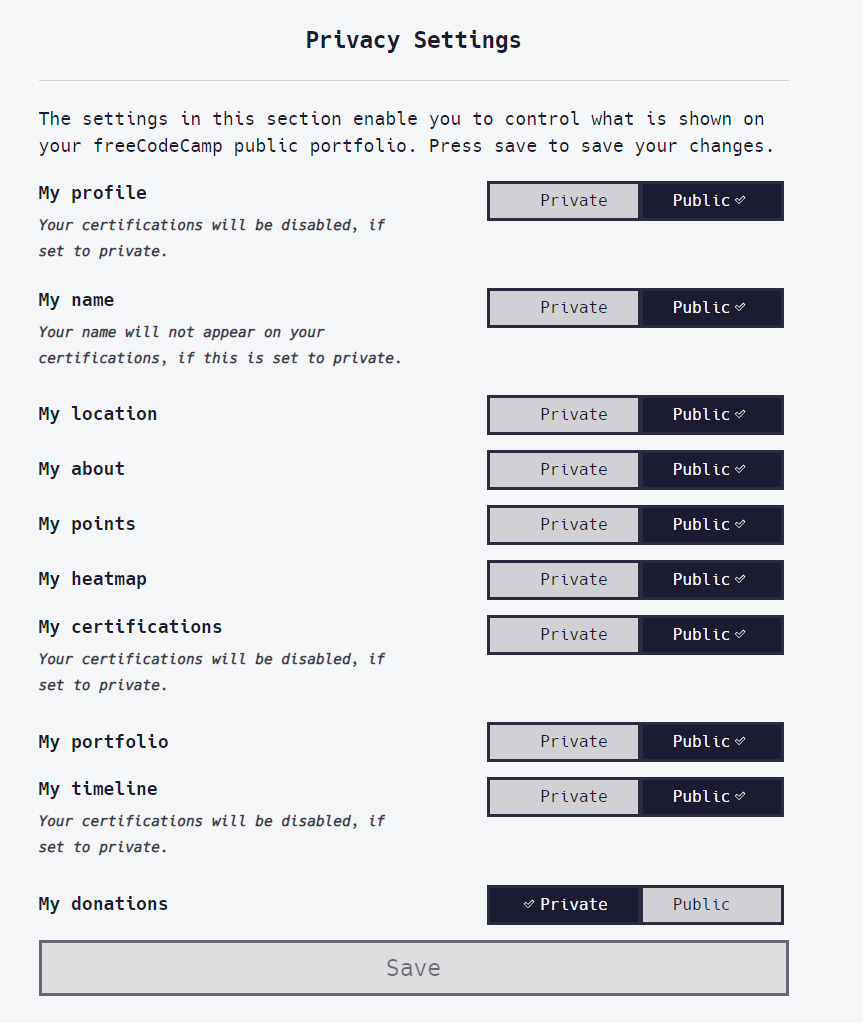Select Public for My name
The width and height of the screenshot is (863, 1023).
tap(711, 307)
